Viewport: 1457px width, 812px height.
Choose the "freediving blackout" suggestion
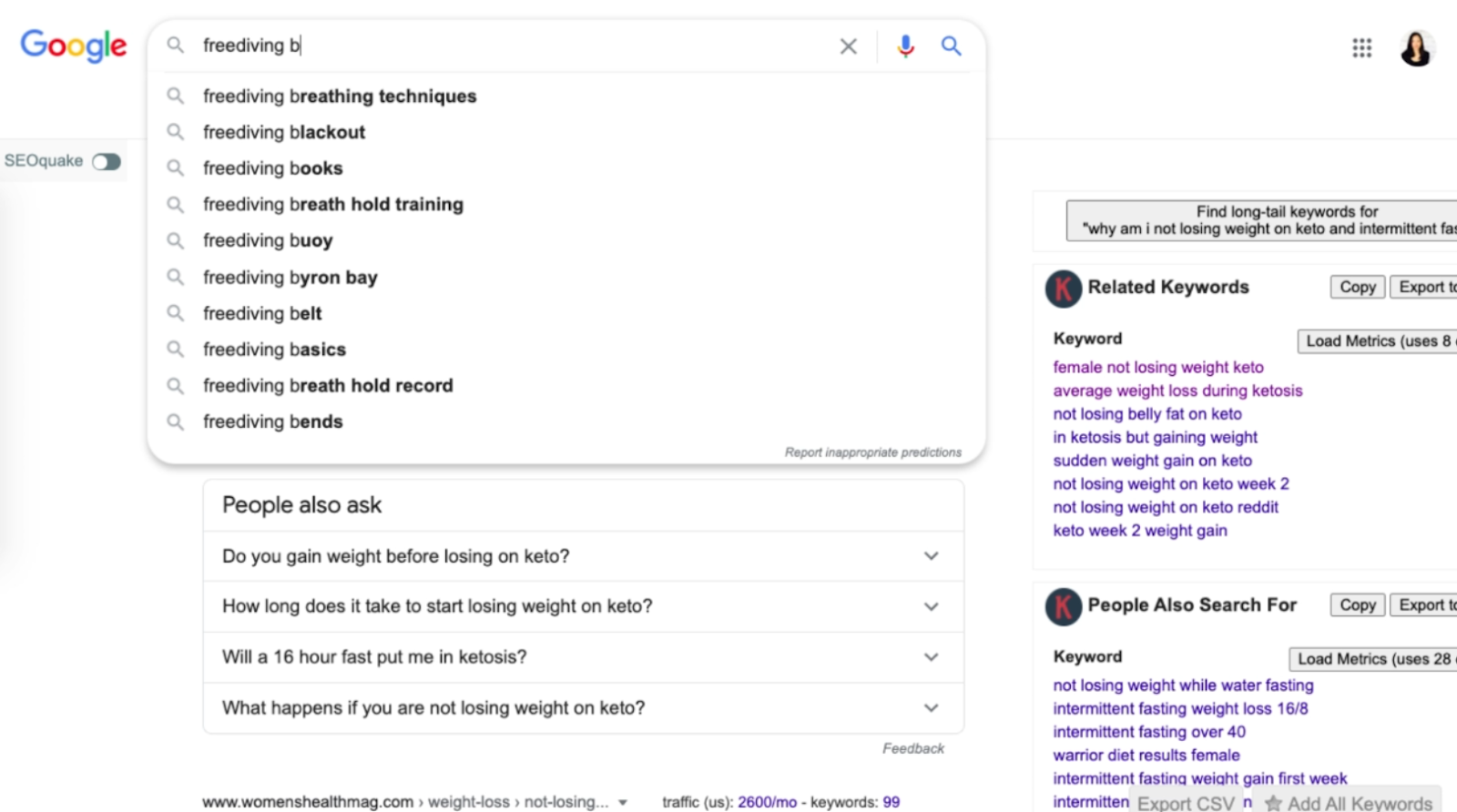[284, 133]
